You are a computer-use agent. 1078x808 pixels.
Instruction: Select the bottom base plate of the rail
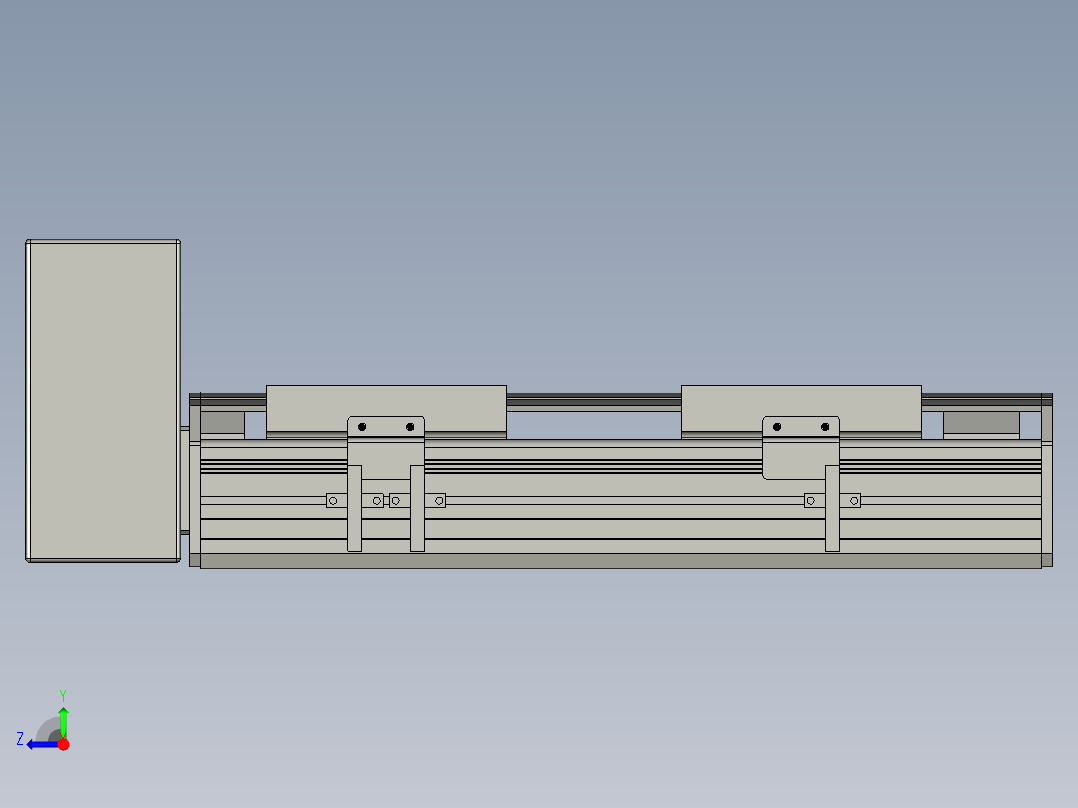point(620,560)
